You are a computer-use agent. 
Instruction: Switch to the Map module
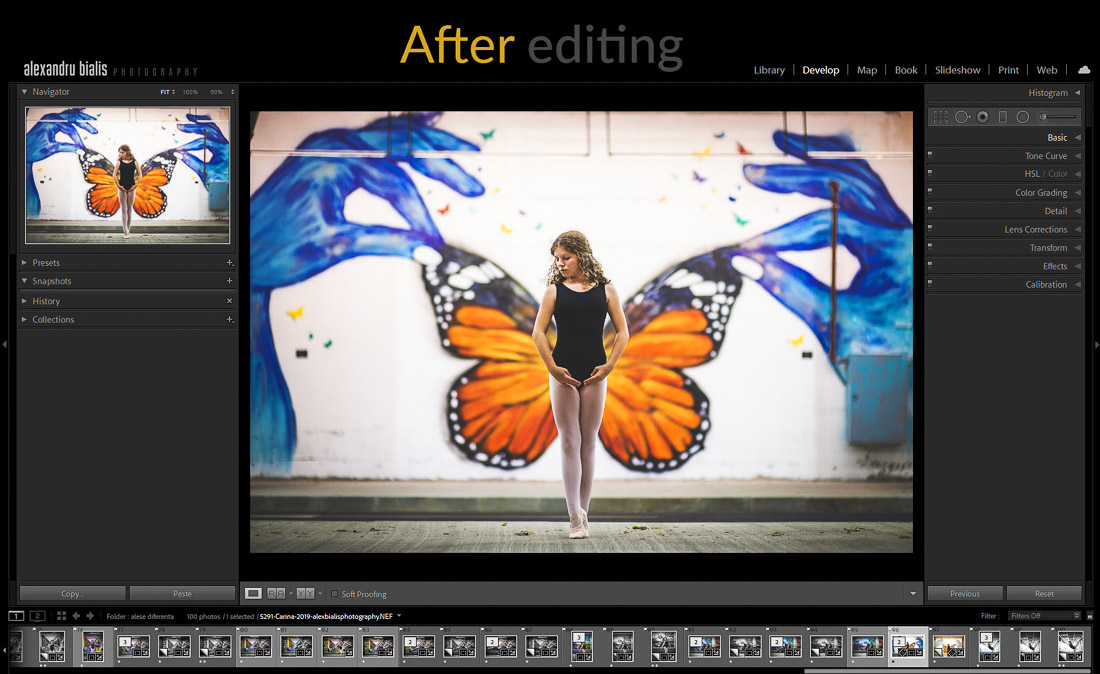coord(867,70)
